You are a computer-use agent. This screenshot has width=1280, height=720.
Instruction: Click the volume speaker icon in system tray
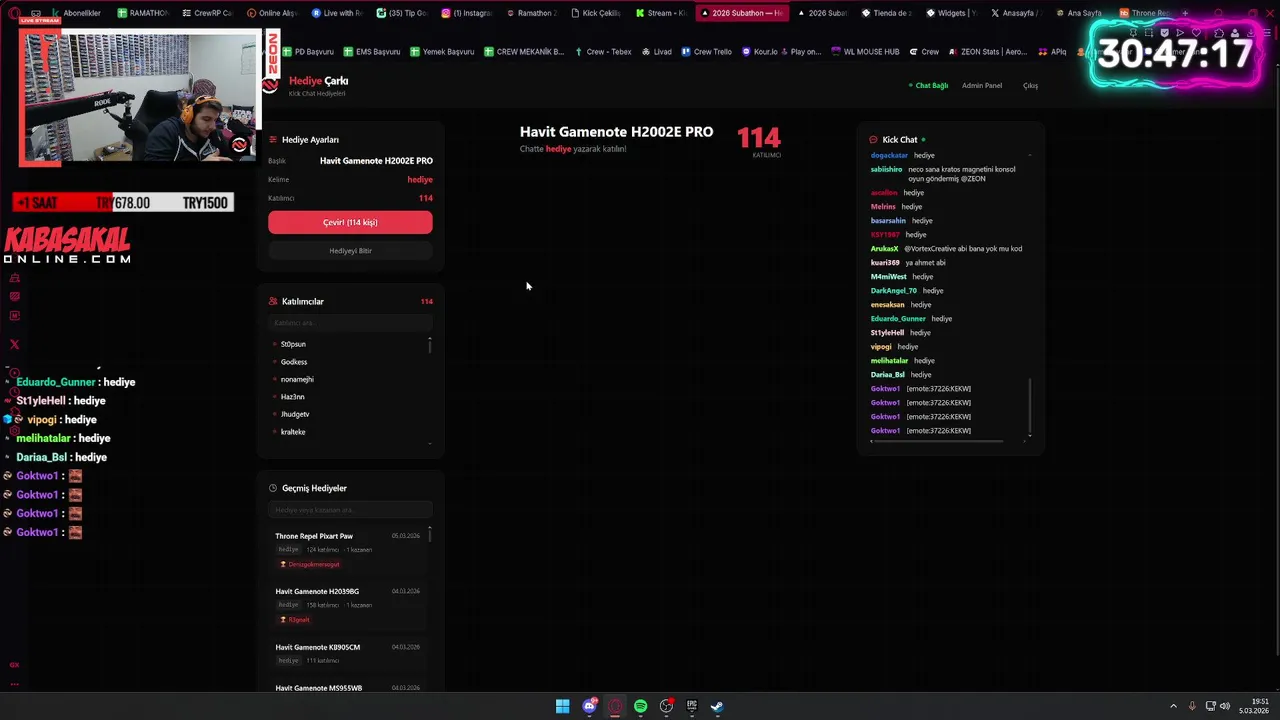[1225, 706]
